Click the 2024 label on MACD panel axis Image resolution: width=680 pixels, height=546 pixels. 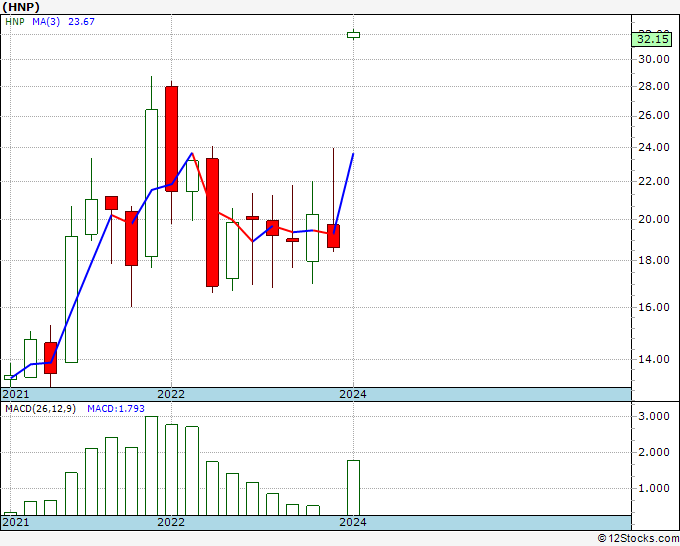353,522
